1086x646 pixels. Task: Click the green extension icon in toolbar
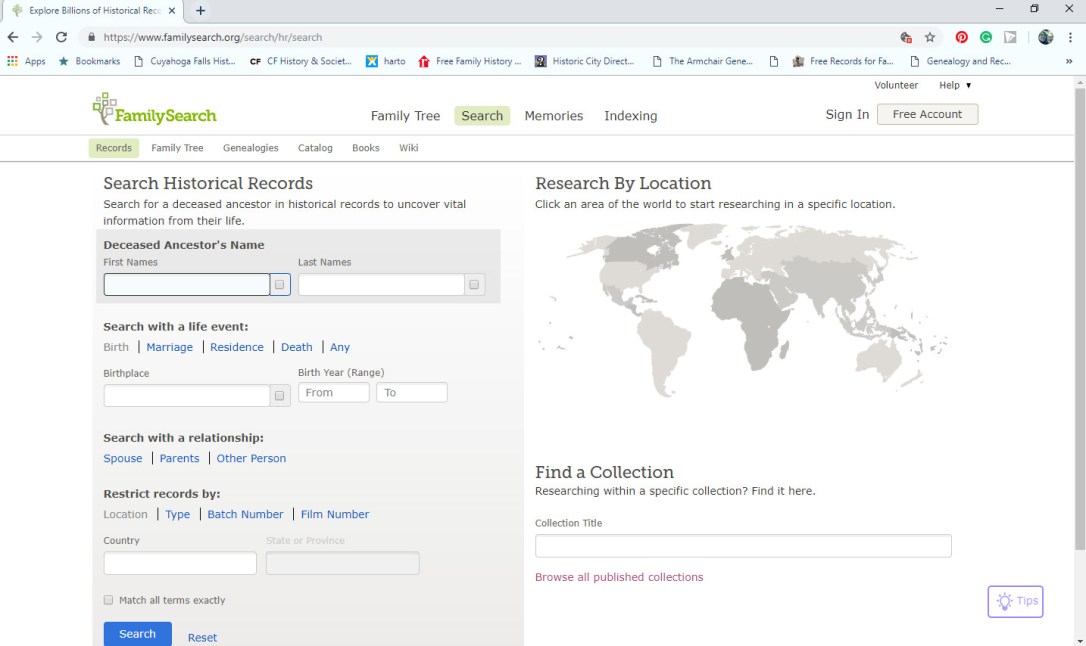pyautogui.click(x=984, y=36)
